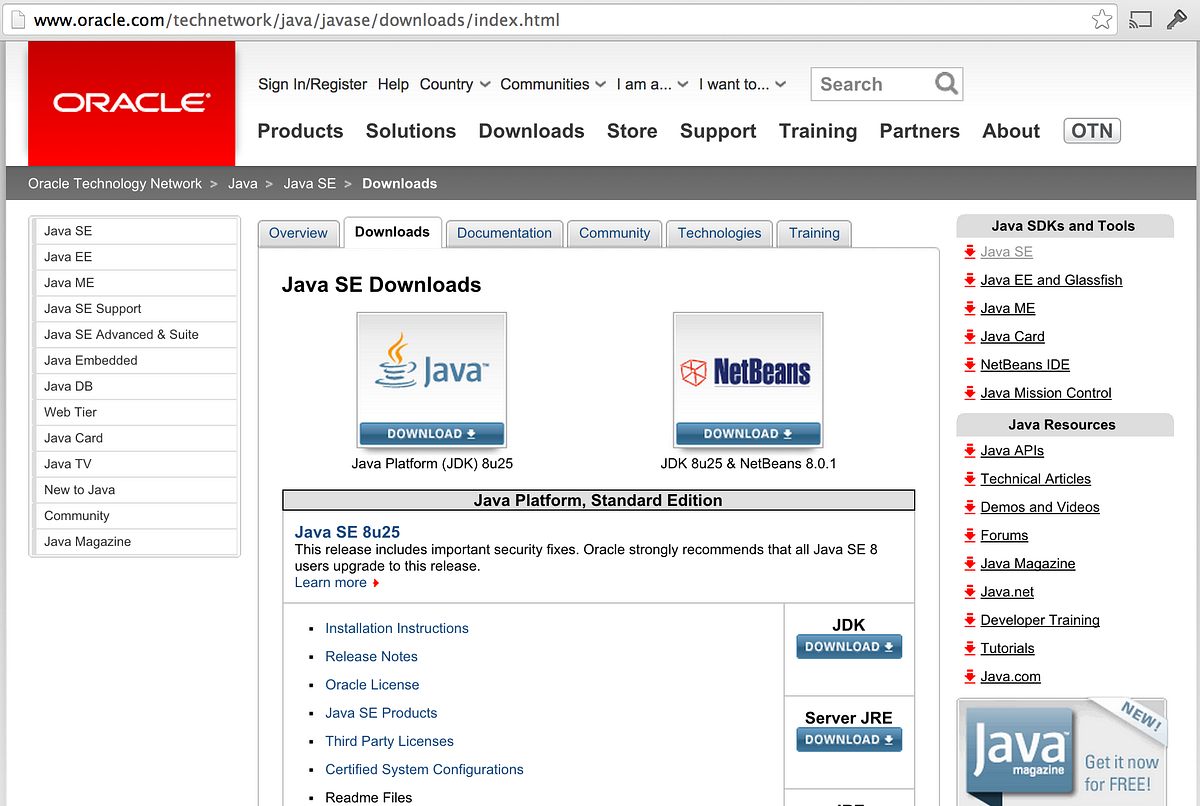Viewport: 1200px width, 806px height.
Task: Bookmark page with the star icon
Action: point(1101,19)
